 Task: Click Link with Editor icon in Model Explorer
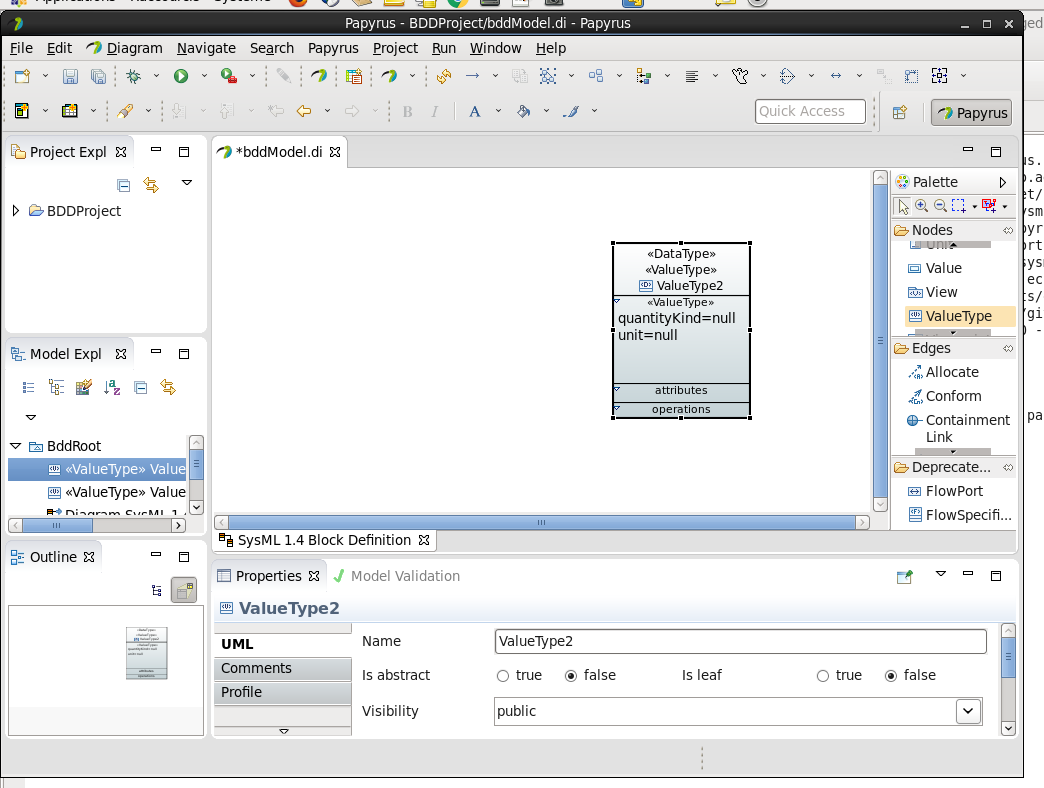[168, 387]
